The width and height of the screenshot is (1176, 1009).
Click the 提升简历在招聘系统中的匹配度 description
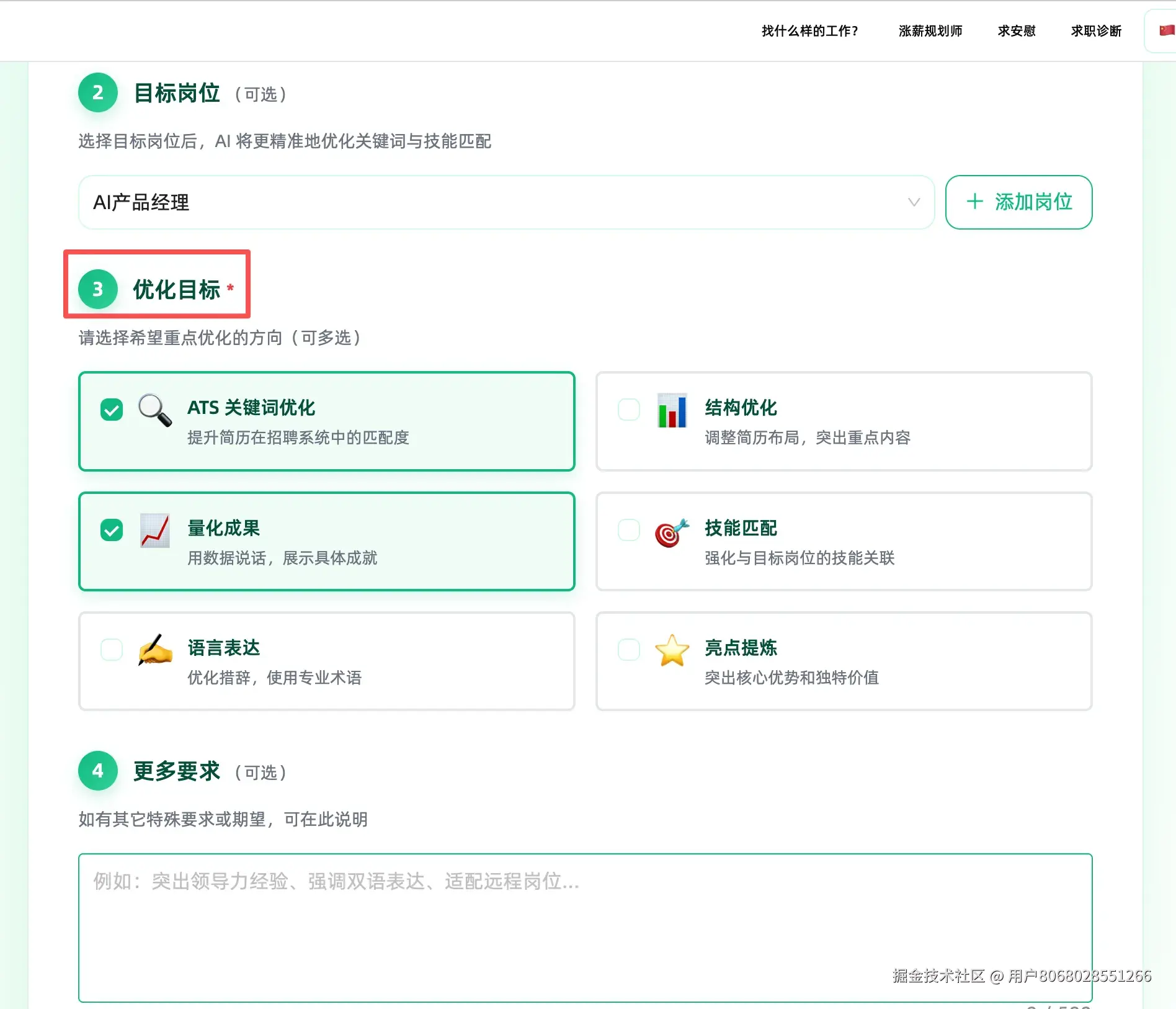pyautogui.click(x=298, y=437)
